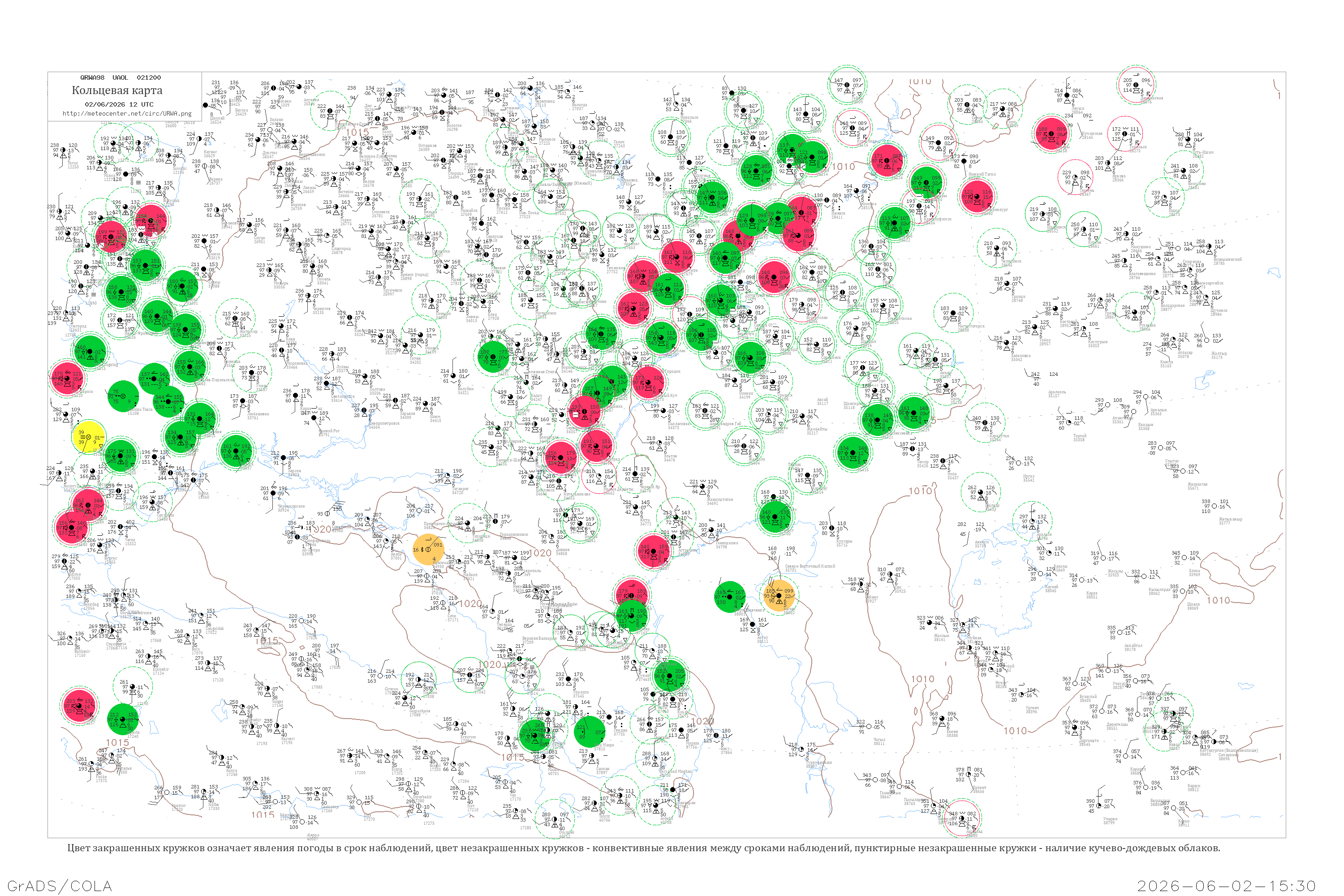This screenshot has width=1344, height=896.
Task: Click the "Torun" station label
Action: click(x=73, y=164)
